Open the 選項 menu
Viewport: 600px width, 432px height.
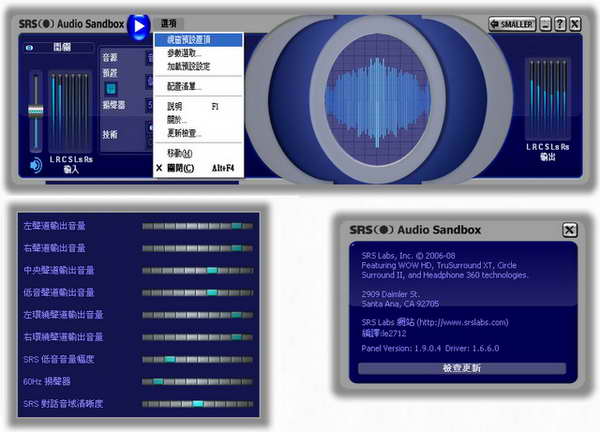(168, 23)
